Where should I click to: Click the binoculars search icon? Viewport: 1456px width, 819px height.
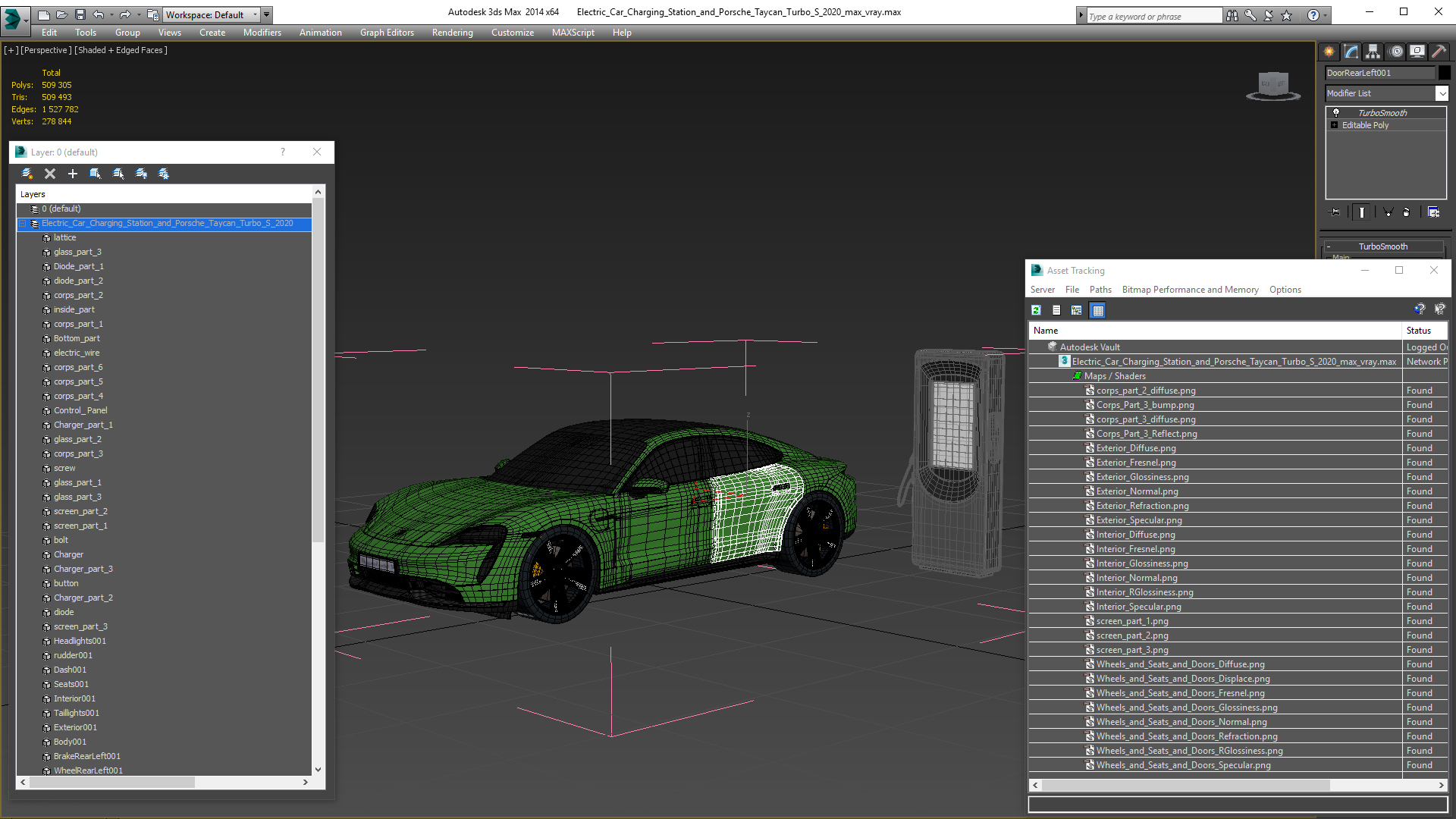point(1232,15)
